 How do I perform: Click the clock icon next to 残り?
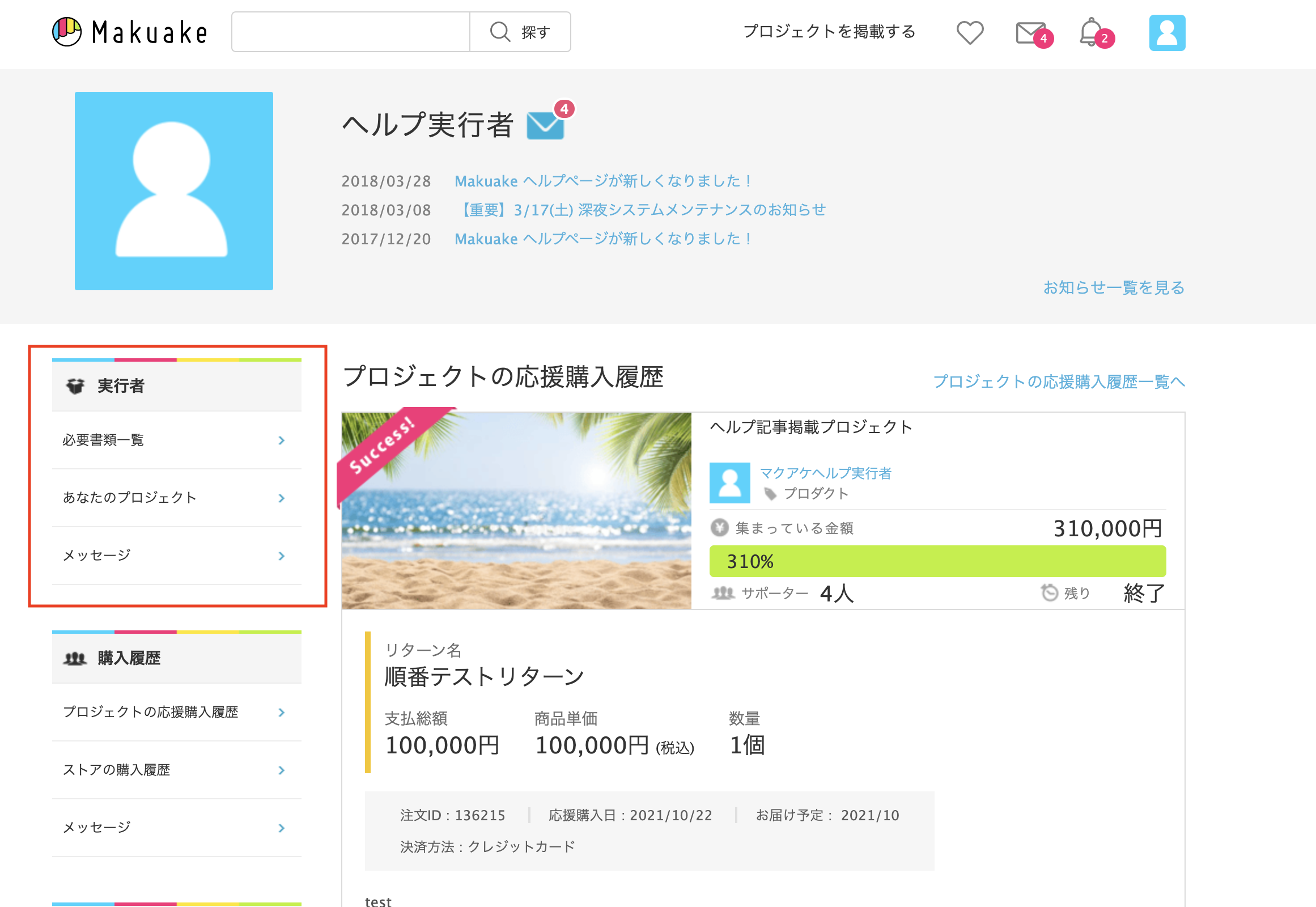pos(1050,593)
